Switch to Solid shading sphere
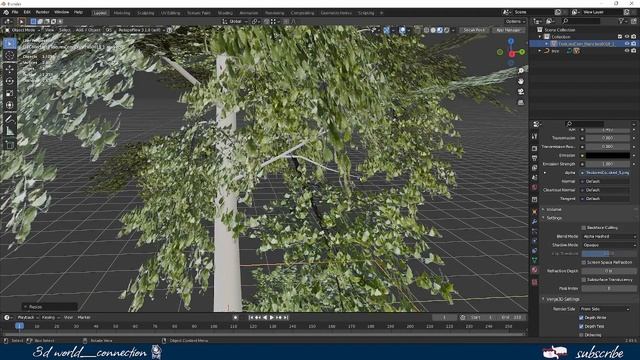Screen dimensions: 640x360 (433, 30)
